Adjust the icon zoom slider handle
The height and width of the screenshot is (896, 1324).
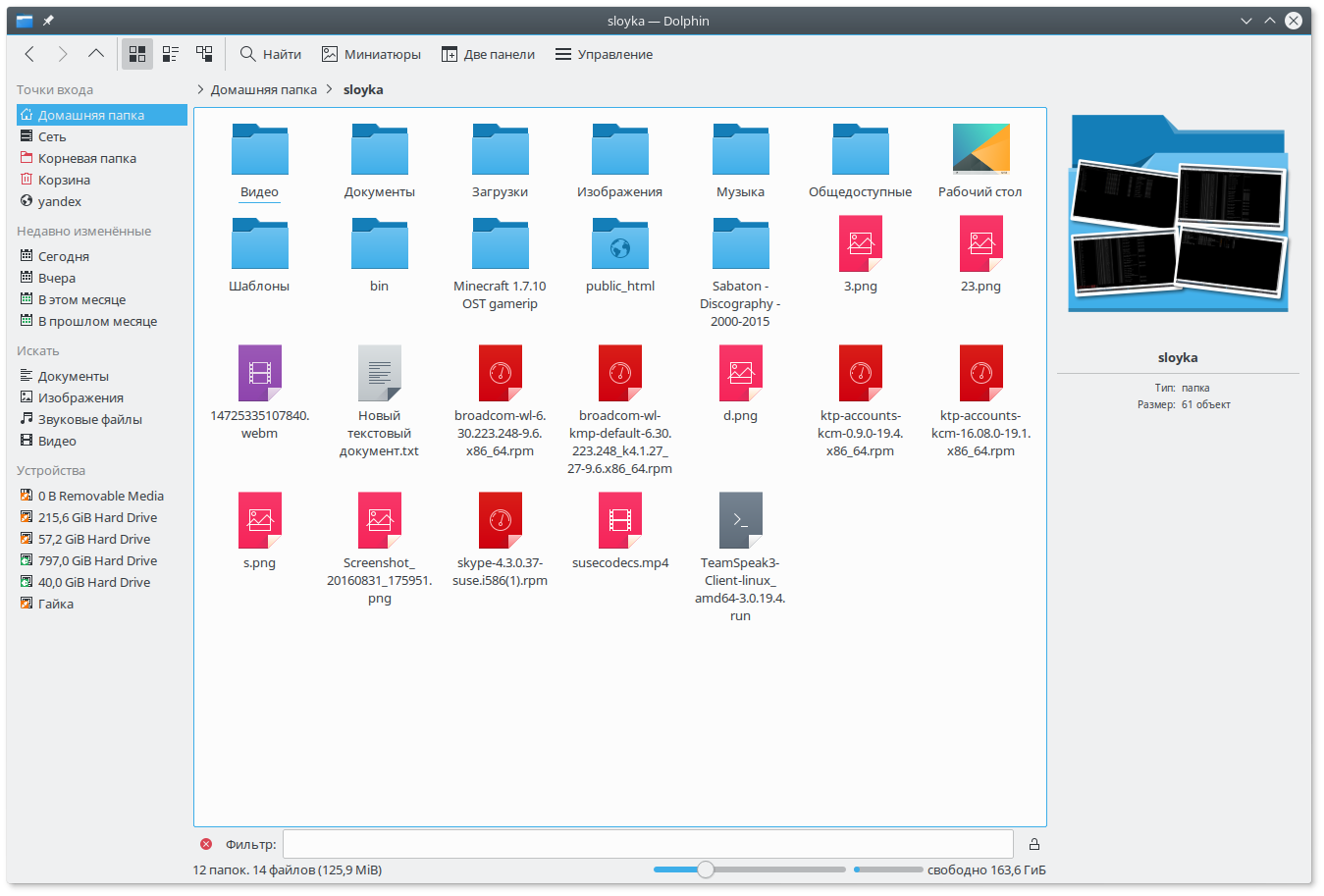pyautogui.click(x=706, y=870)
